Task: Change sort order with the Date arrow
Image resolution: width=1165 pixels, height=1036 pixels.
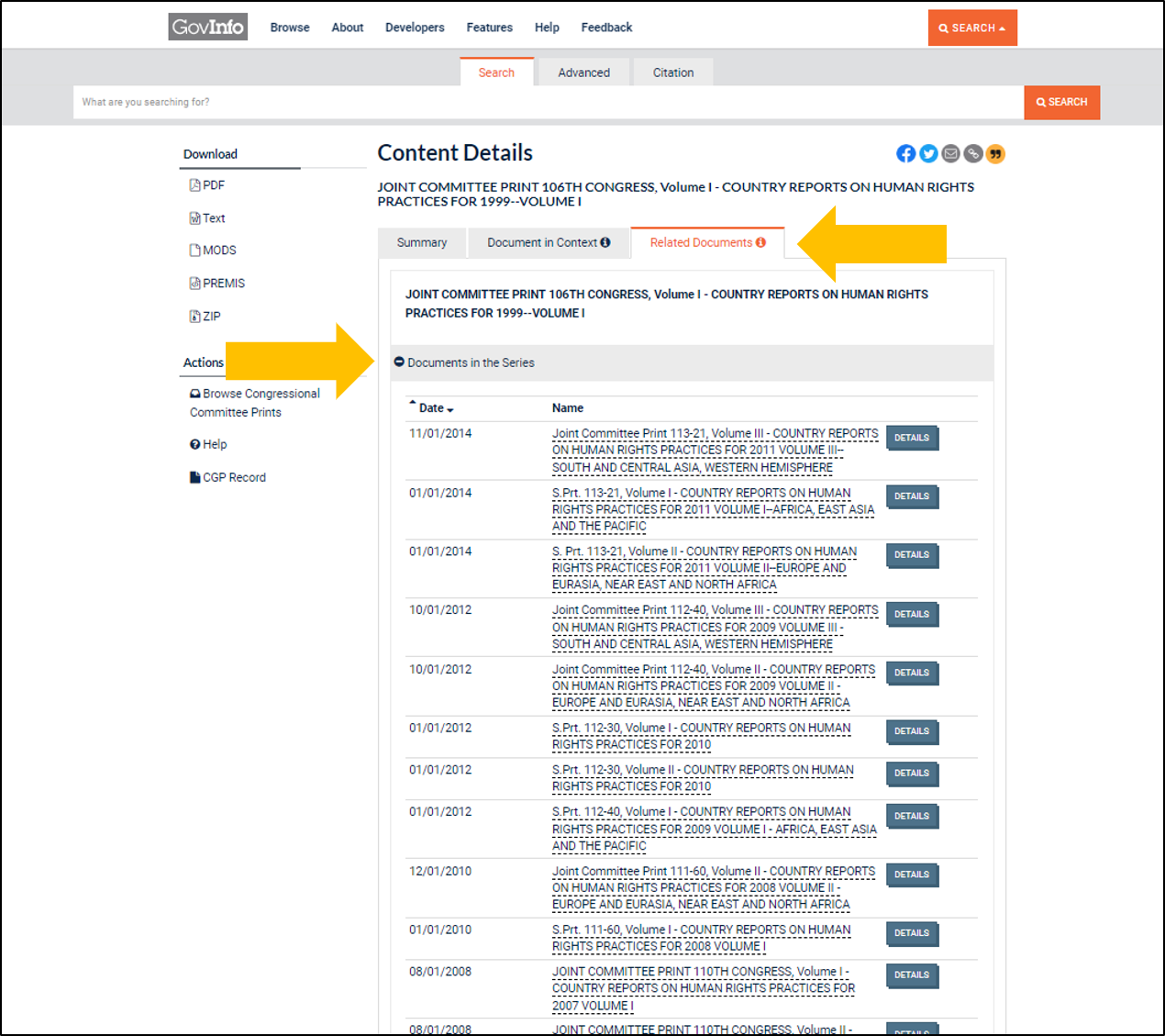Action: 448,407
